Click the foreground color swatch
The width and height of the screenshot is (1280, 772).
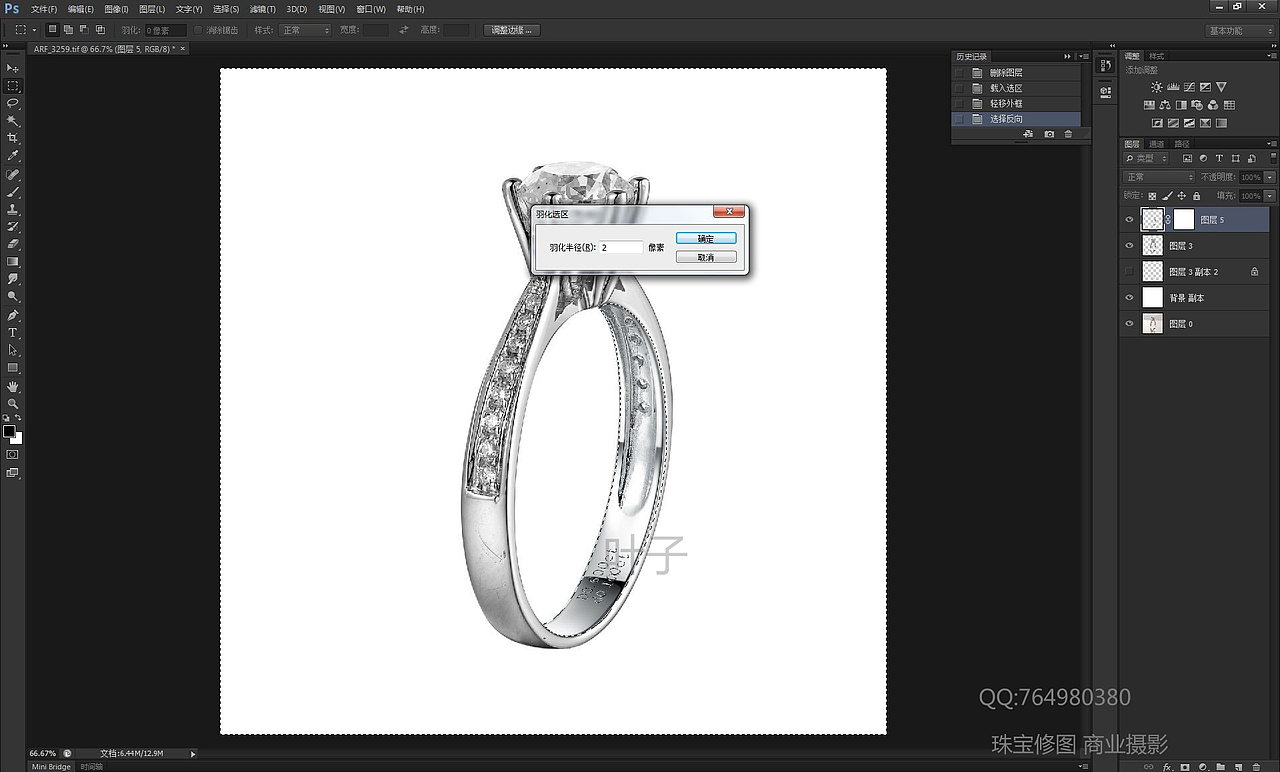[x=9, y=431]
